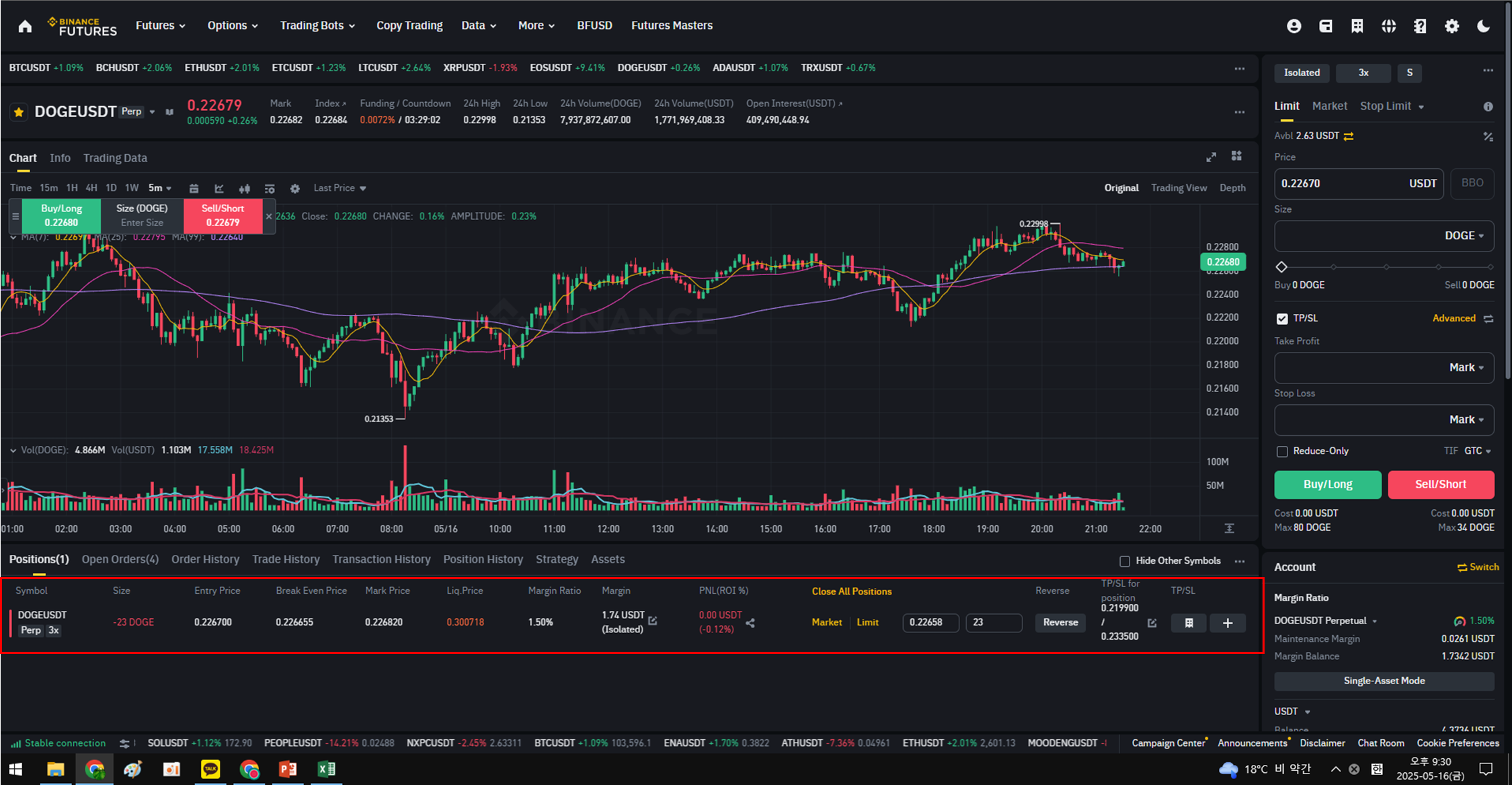Viewport: 1512px width, 785px height.
Task: Open chart settings gear icon
Action: coord(294,188)
